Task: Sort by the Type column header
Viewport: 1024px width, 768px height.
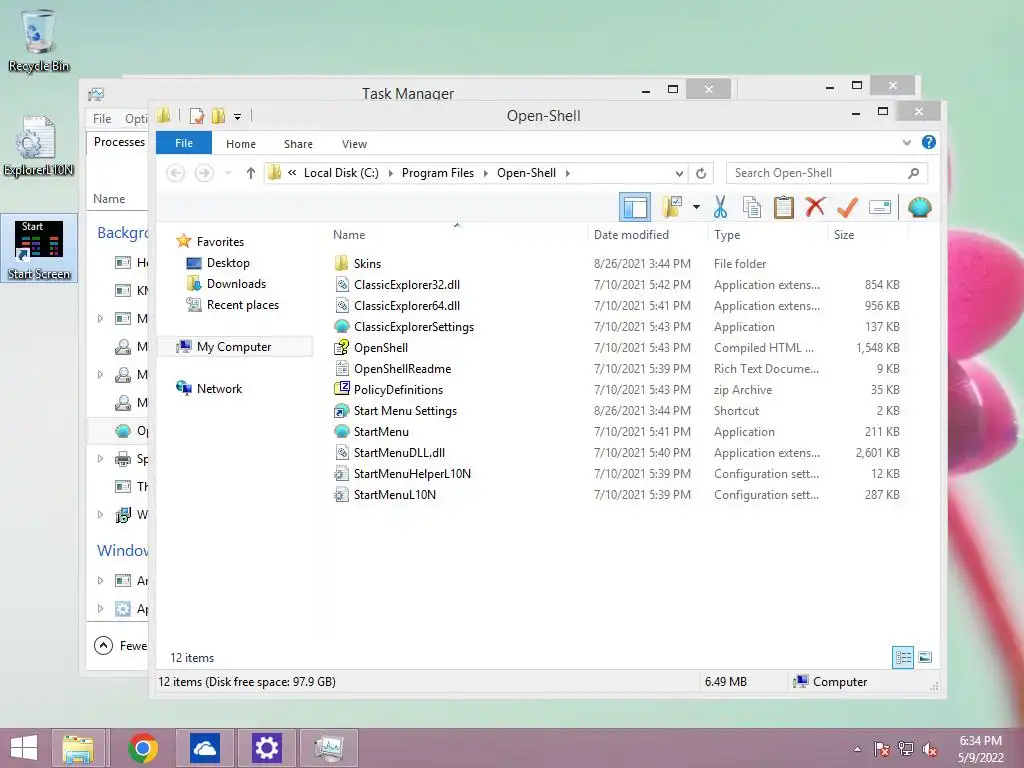Action: point(727,234)
